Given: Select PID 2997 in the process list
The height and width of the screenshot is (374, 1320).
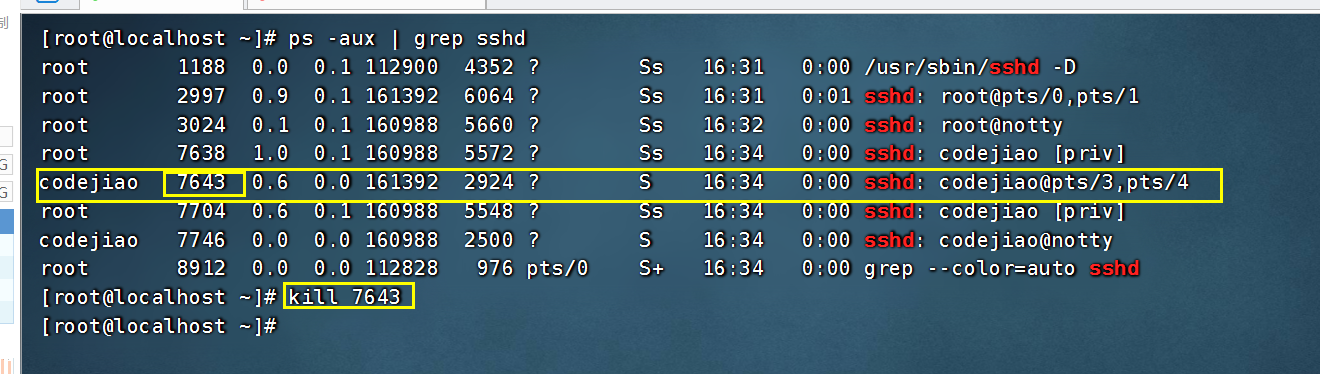Looking at the screenshot, I should pos(202,97).
